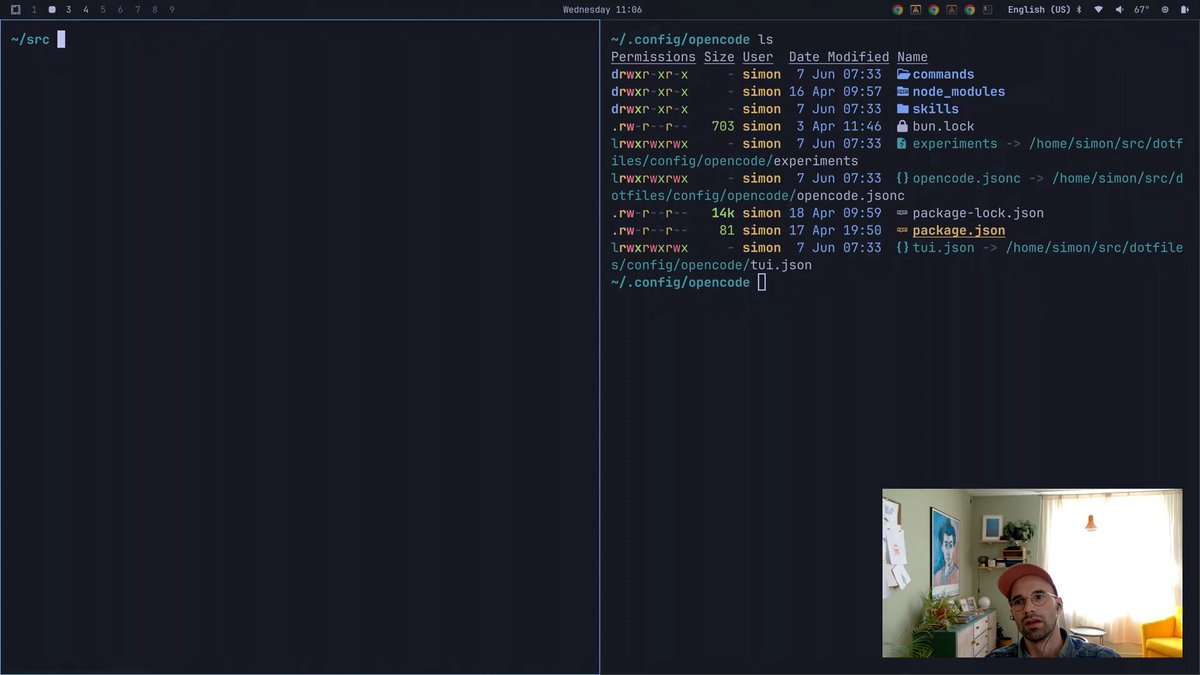Click the Date Modified column header
This screenshot has height=675, width=1200.
tap(839, 57)
